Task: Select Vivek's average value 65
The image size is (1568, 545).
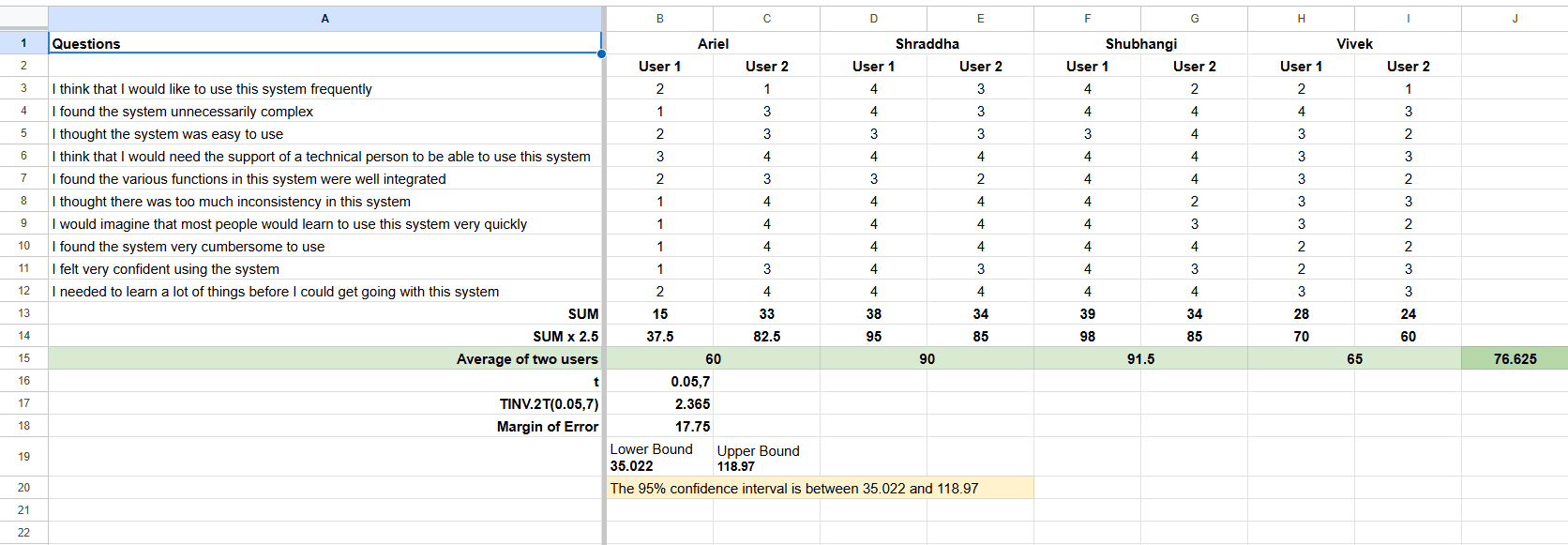Action: tap(1354, 358)
